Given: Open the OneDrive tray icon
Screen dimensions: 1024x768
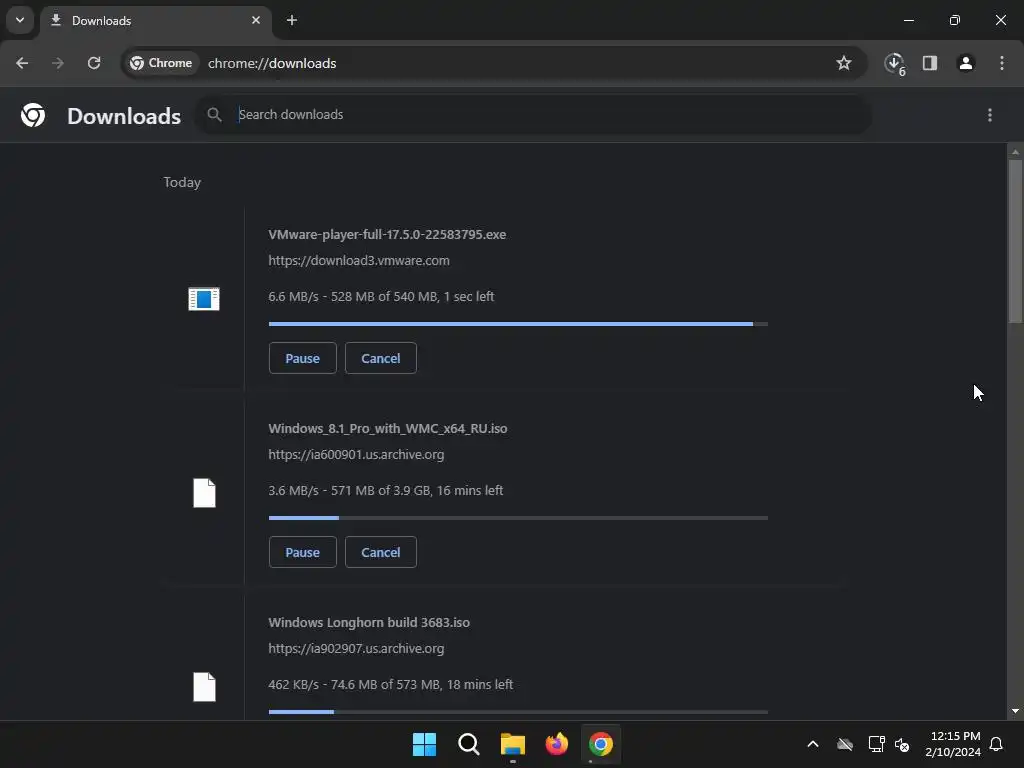Looking at the screenshot, I should coord(845,744).
